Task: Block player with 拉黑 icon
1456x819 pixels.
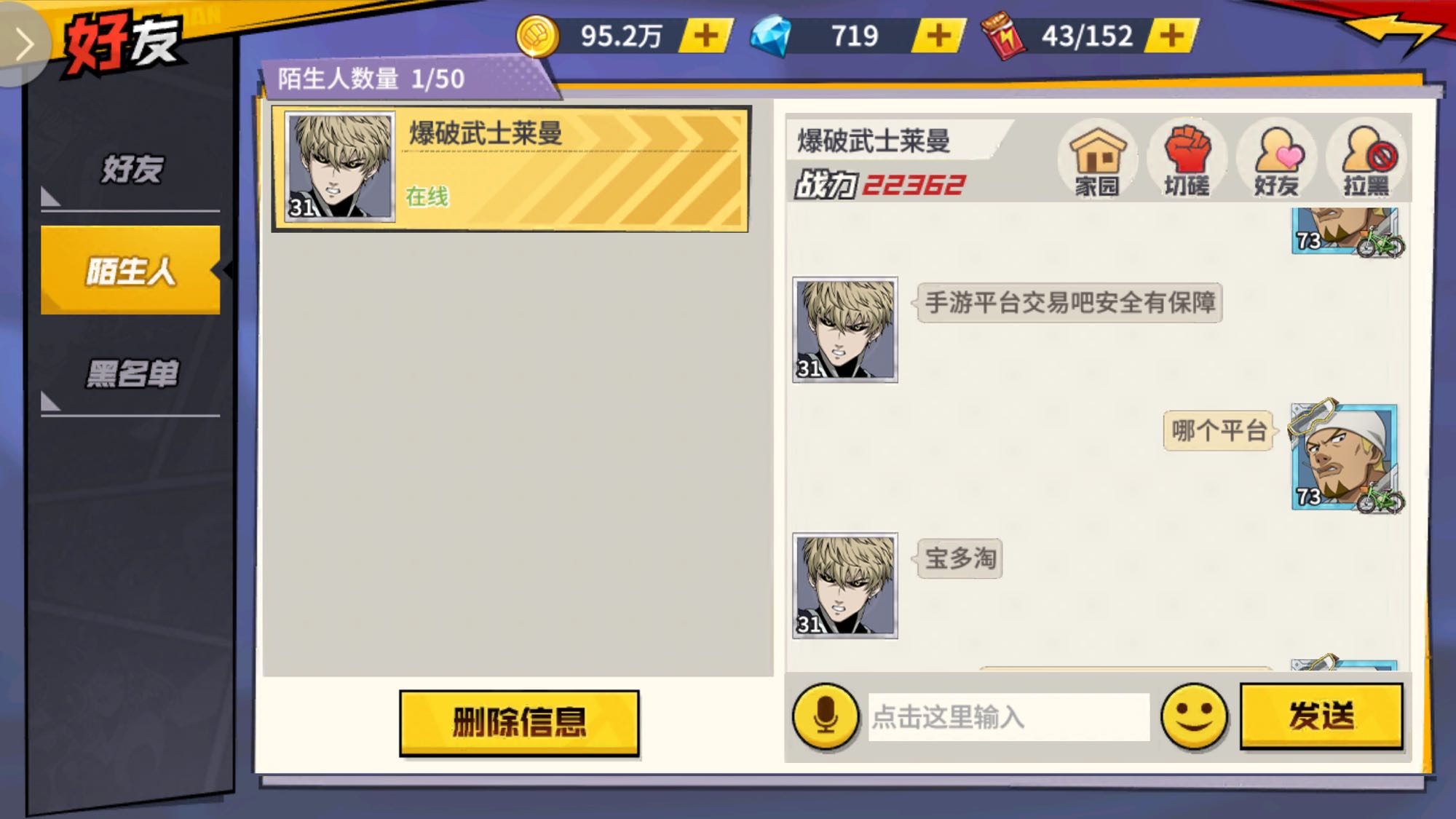Action: tap(1366, 159)
